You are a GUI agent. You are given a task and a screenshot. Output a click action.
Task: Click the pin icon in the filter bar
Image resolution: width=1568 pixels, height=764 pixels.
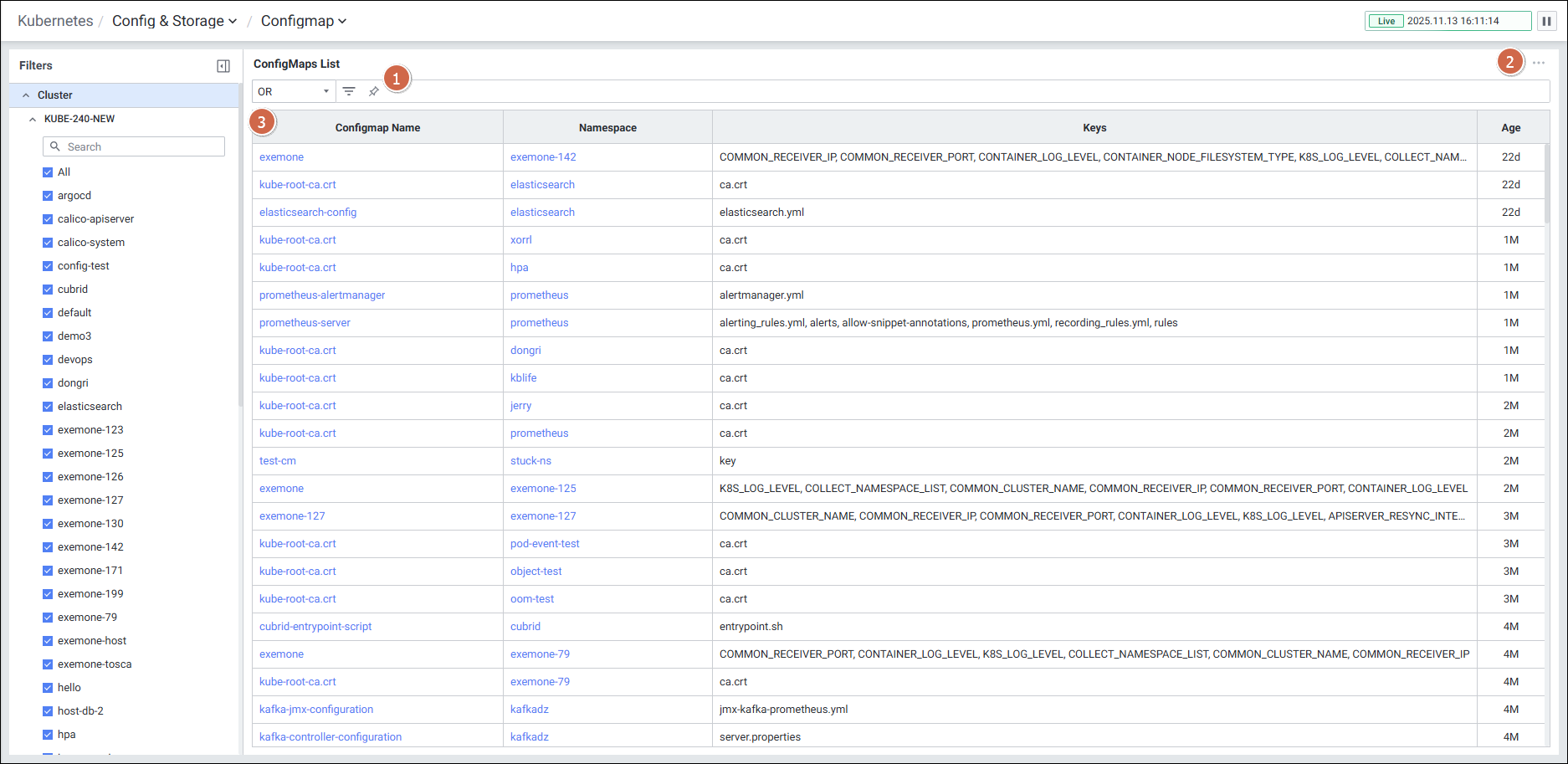click(x=374, y=91)
